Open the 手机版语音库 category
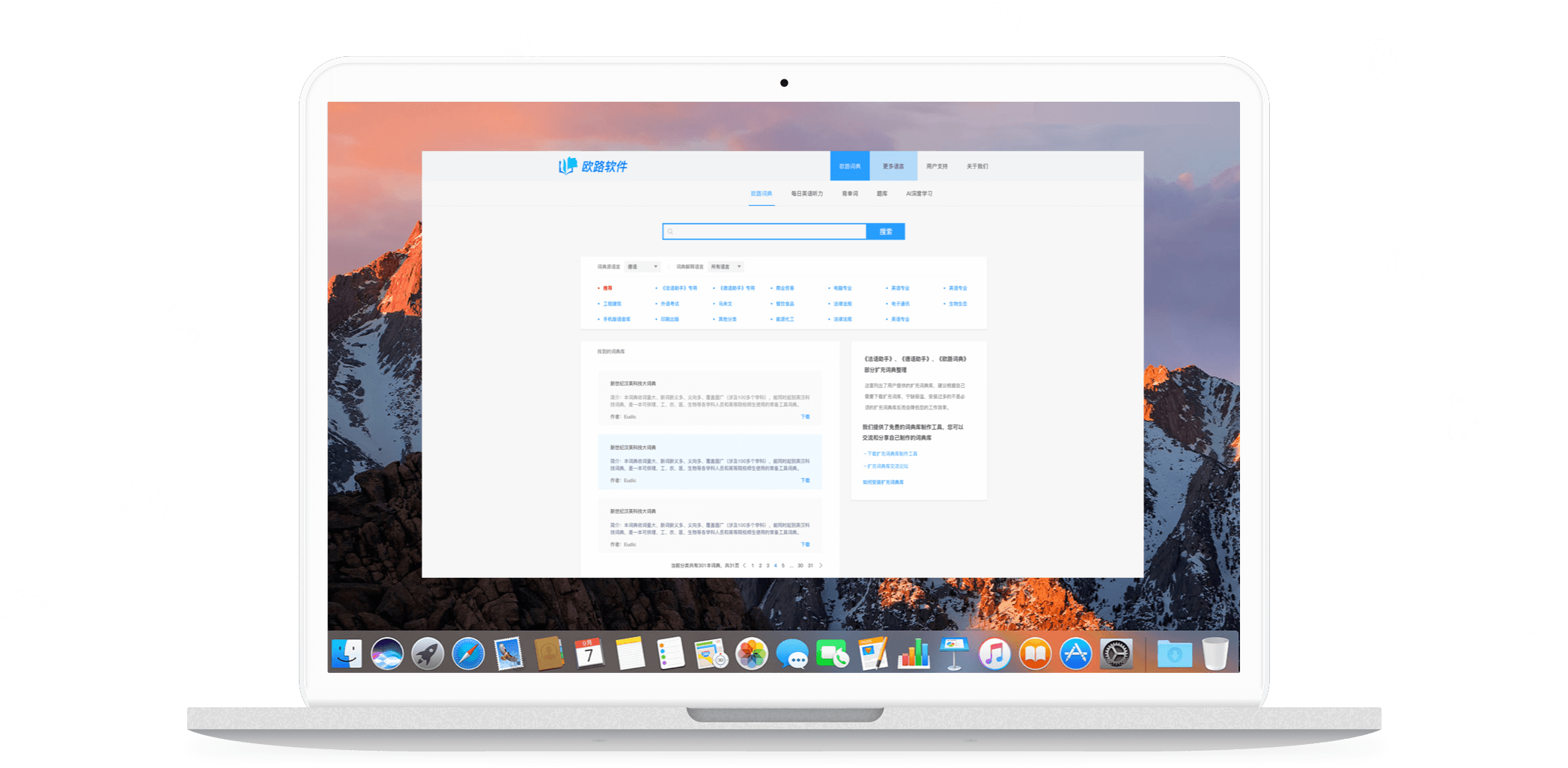This screenshot has width=1568, height=768. (x=616, y=320)
